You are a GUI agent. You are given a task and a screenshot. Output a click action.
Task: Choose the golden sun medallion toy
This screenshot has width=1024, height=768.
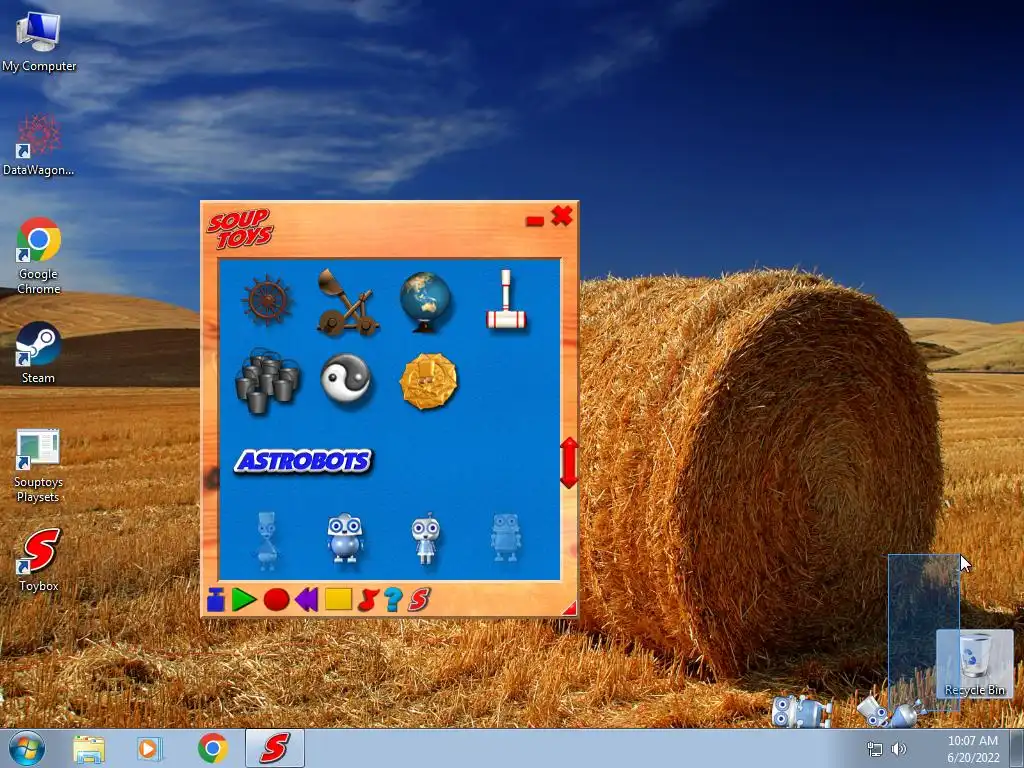point(428,381)
